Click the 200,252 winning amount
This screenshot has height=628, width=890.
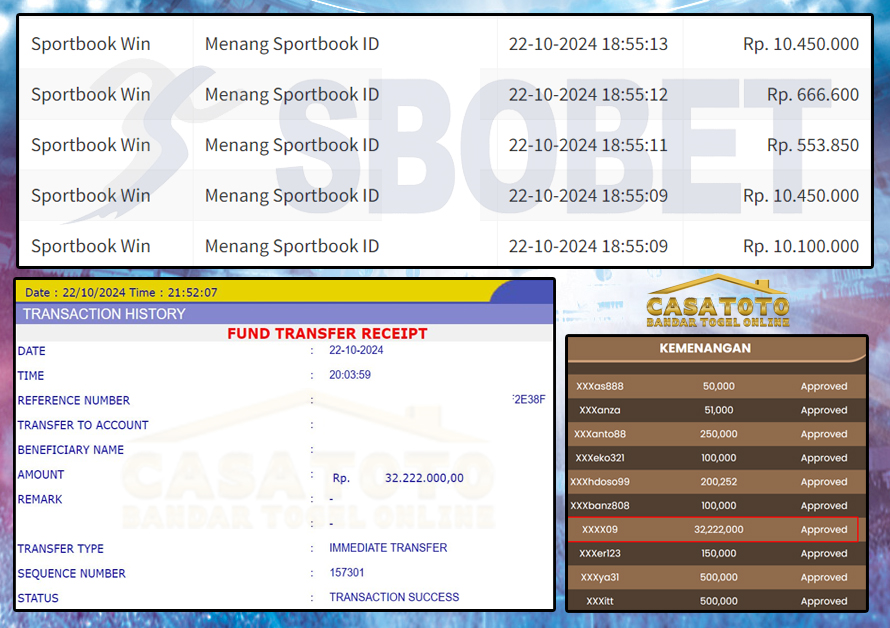718,482
